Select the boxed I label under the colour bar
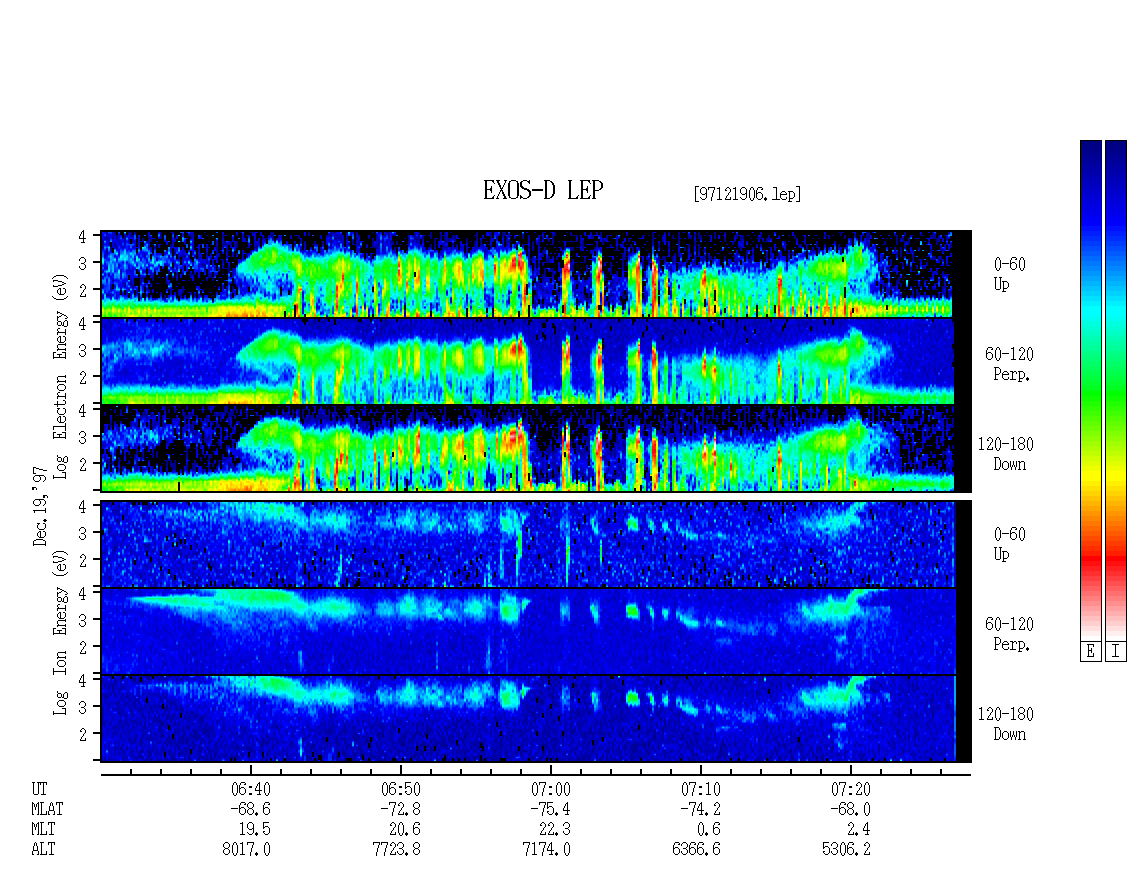 pos(1116,652)
